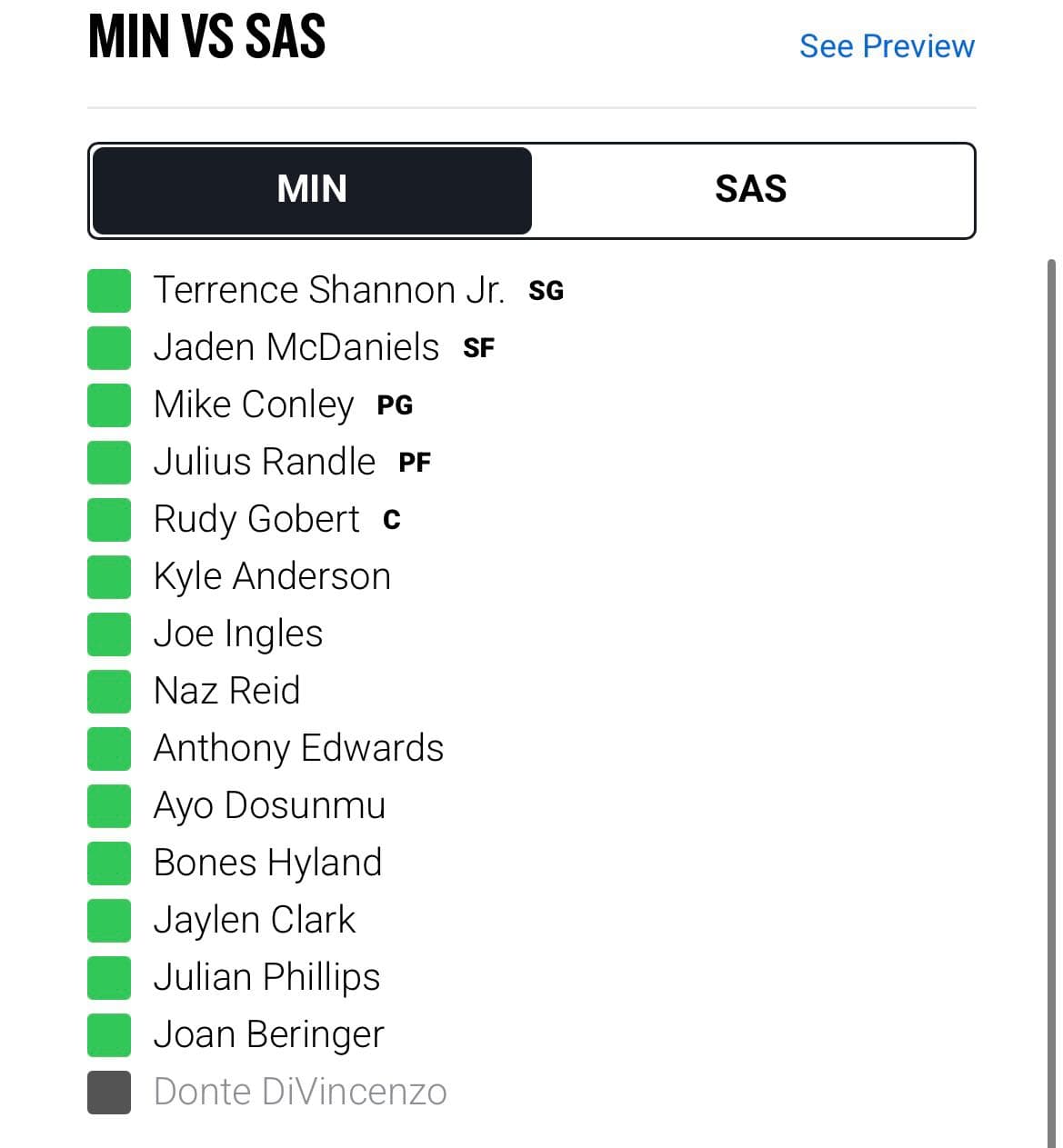Select player Joe Ingles
1063x1148 pixels.
click(238, 634)
